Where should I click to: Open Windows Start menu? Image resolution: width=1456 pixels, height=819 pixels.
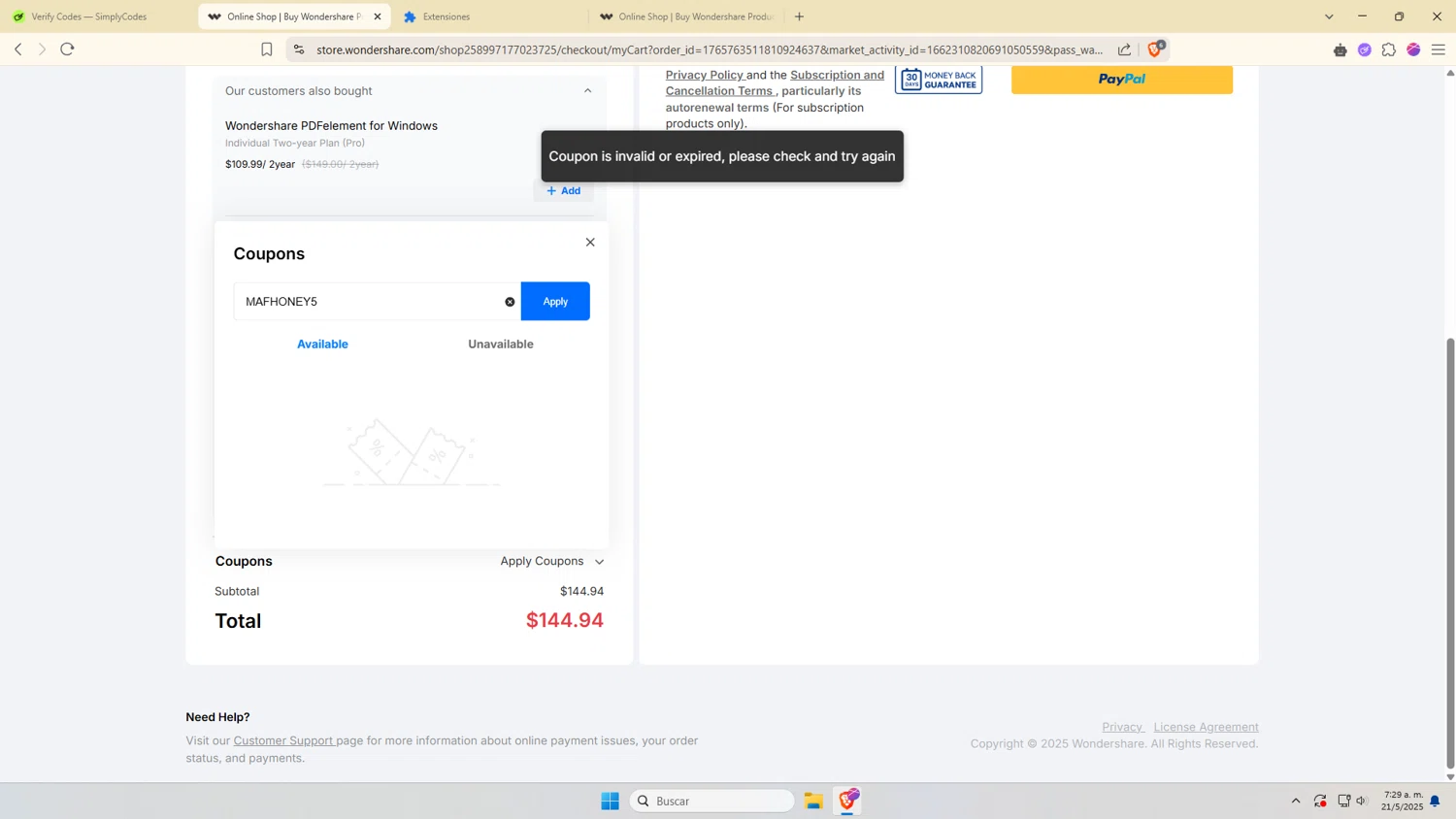tap(610, 801)
